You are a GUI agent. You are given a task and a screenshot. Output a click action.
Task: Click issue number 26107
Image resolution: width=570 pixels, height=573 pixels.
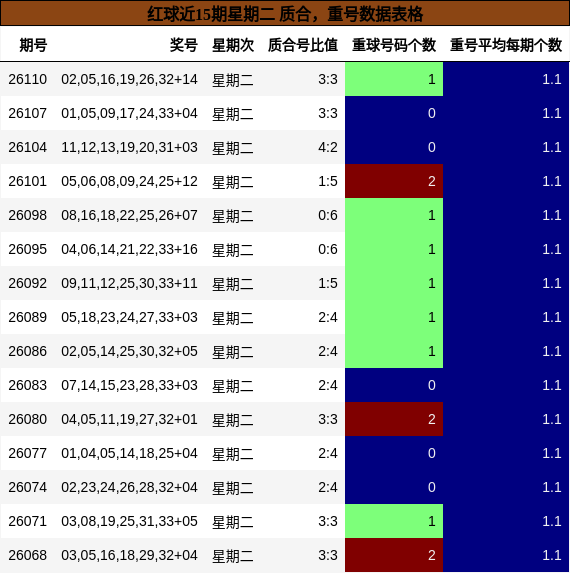click(28, 113)
